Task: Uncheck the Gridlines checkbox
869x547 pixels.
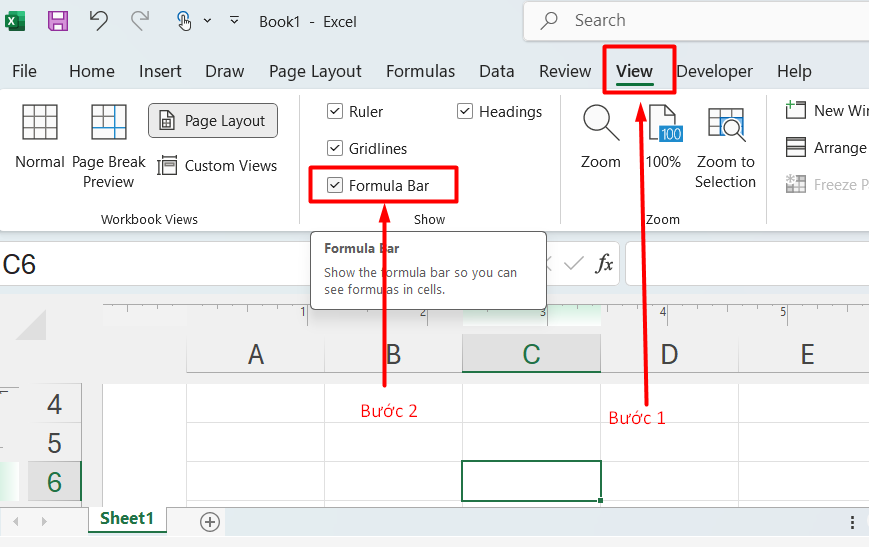Action: click(335, 149)
